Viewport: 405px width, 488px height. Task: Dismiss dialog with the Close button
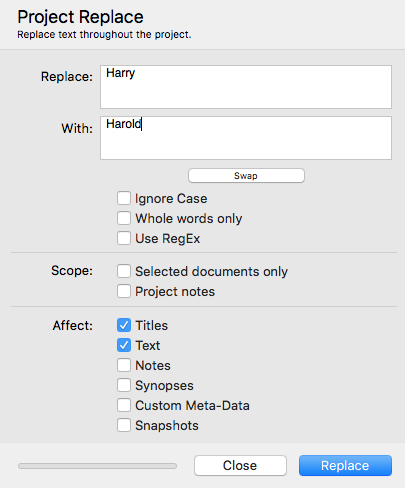click(x=240, y=466)
